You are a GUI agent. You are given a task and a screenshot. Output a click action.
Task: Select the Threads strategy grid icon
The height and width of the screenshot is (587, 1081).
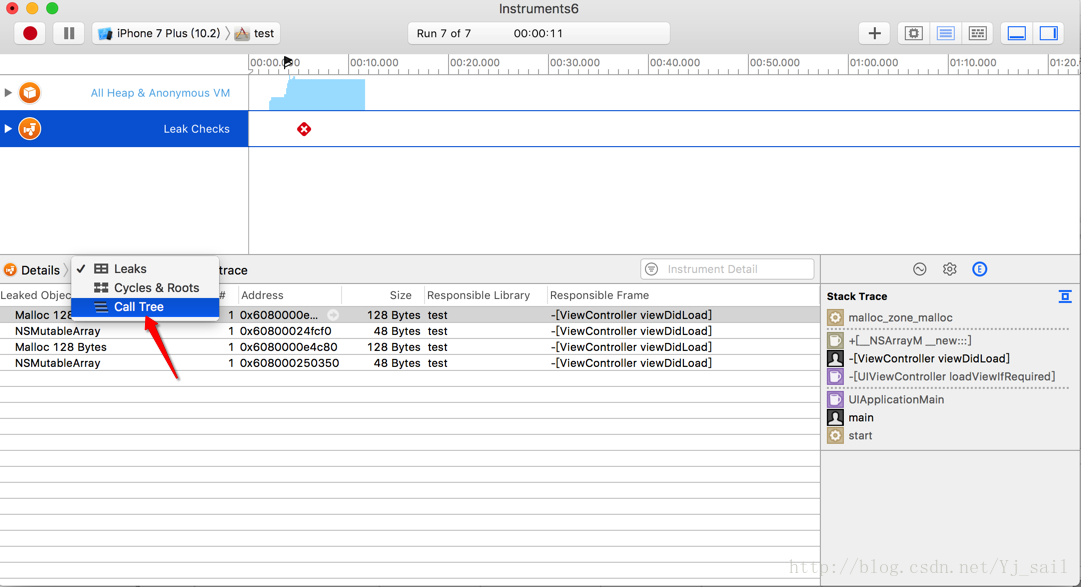(x=977, y=33)
